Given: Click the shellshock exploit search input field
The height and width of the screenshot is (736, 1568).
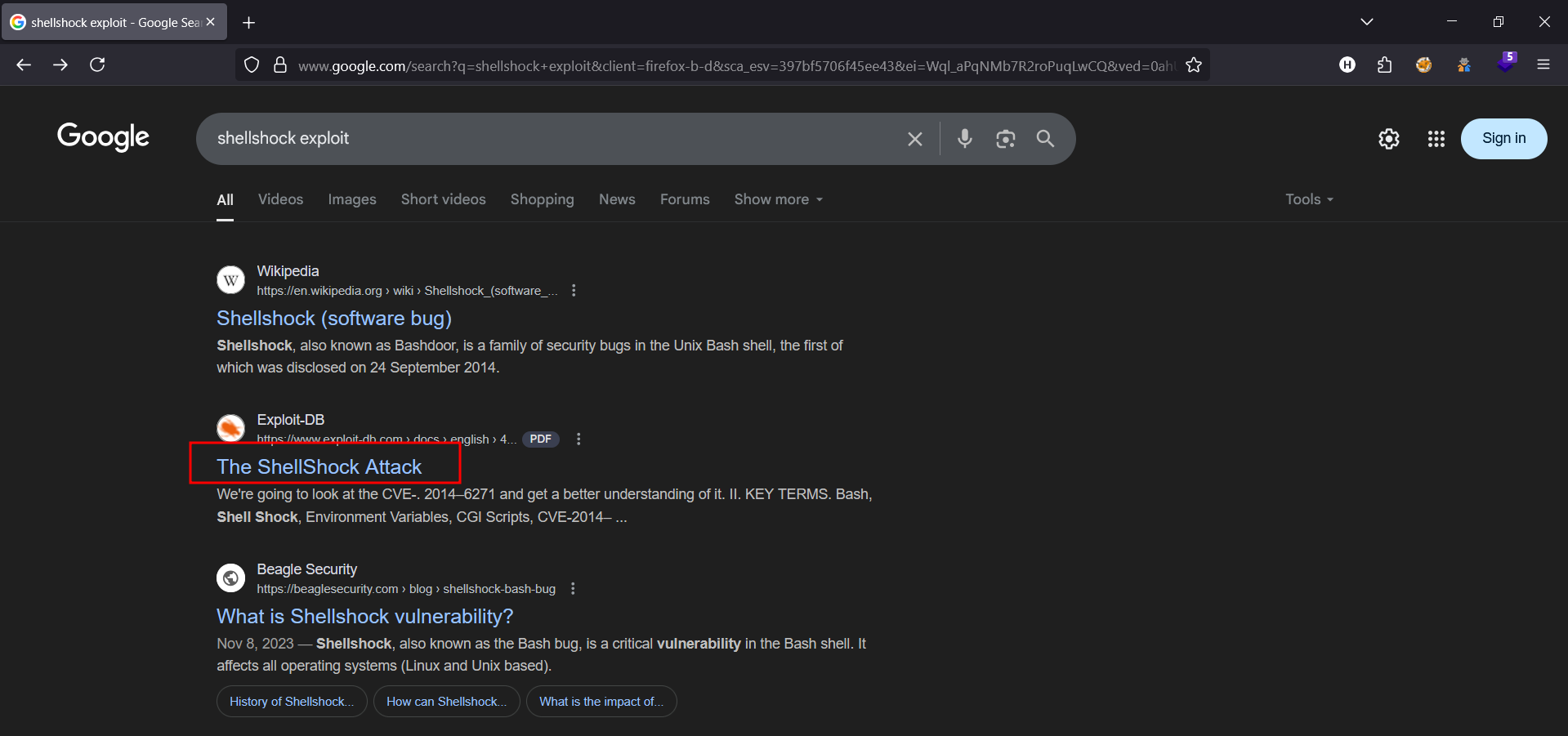Looking at the screenshot, I should click(x=547, y=139).
